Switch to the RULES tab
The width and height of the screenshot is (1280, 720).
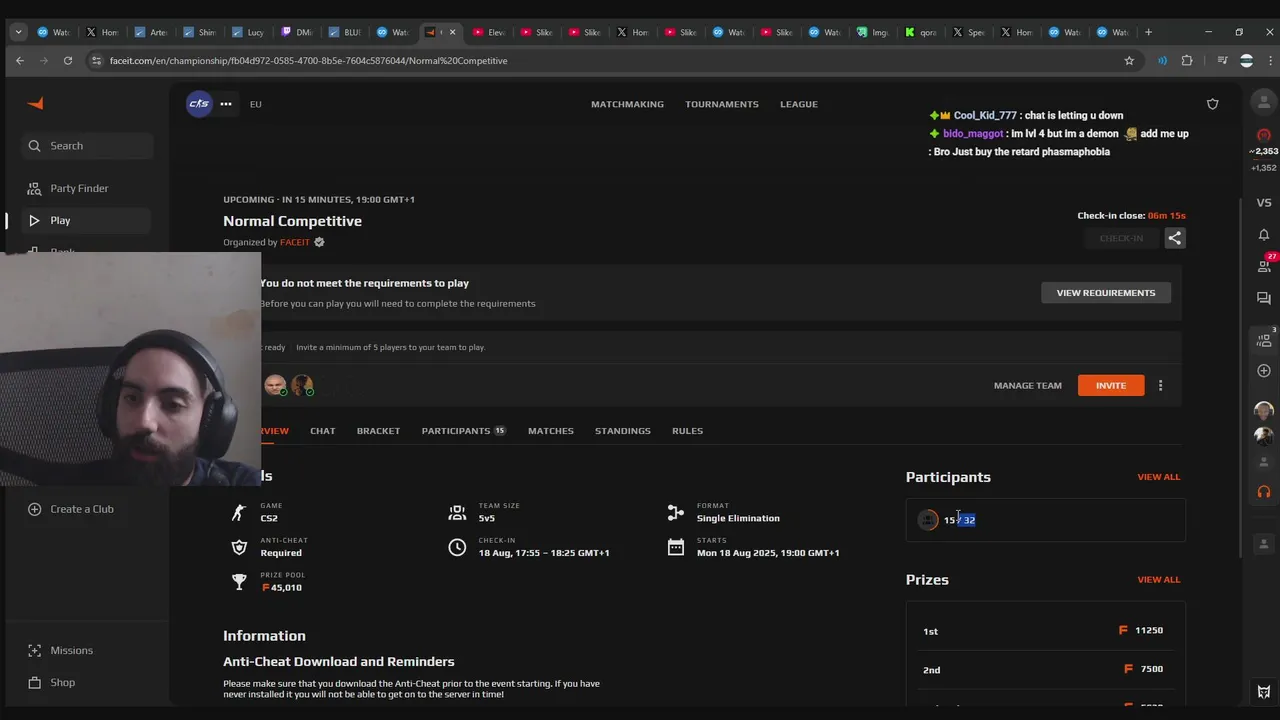687,431
